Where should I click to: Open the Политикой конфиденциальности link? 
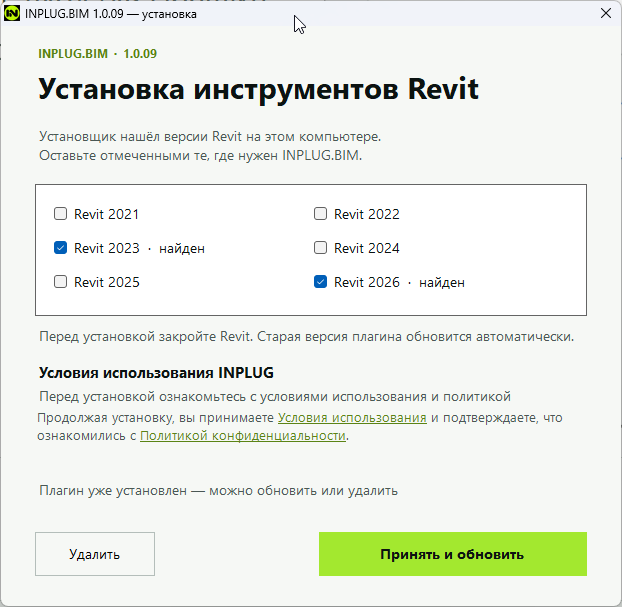pyautogui.click(x=243, y=436)
